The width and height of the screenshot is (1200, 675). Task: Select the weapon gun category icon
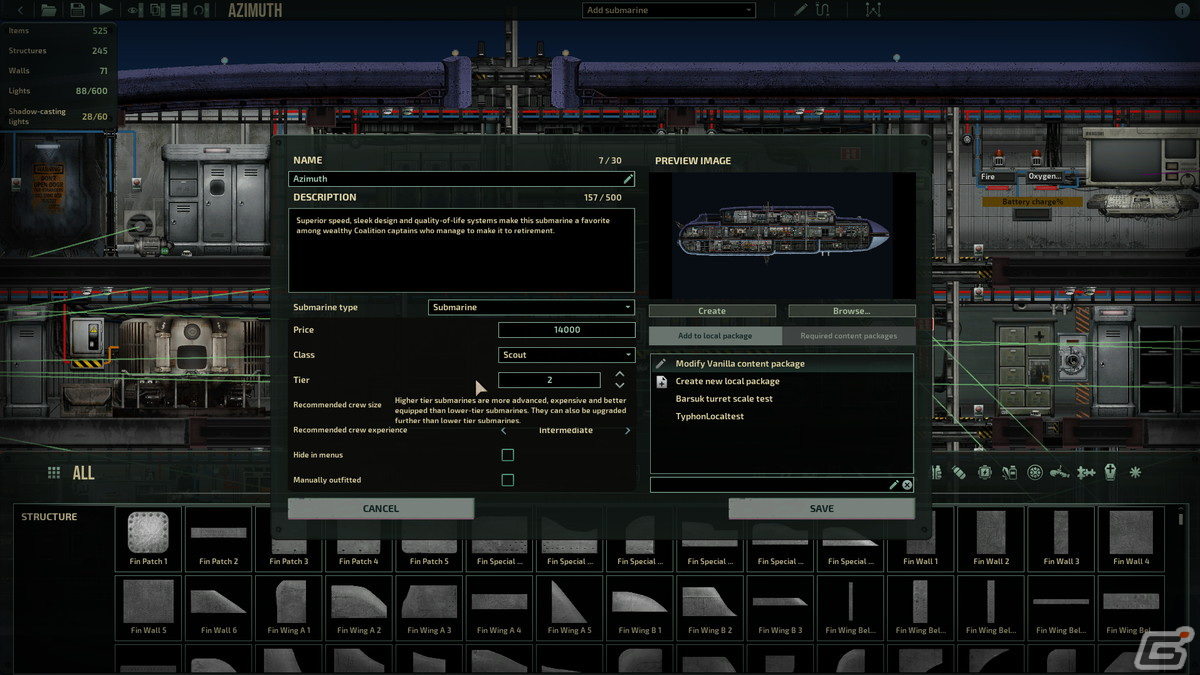(1060, 472)
